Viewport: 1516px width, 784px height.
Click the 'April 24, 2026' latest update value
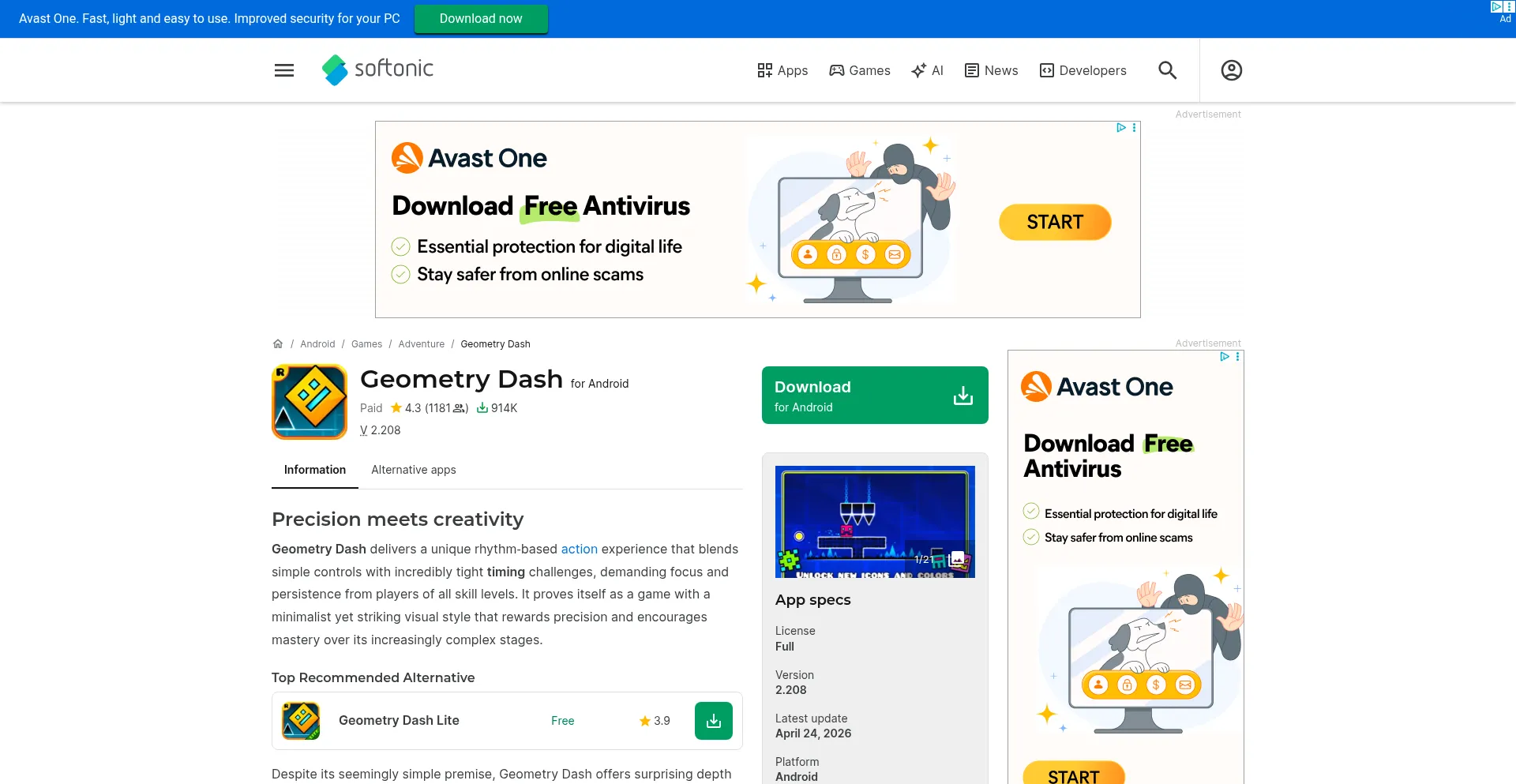(x=813, y=733)
